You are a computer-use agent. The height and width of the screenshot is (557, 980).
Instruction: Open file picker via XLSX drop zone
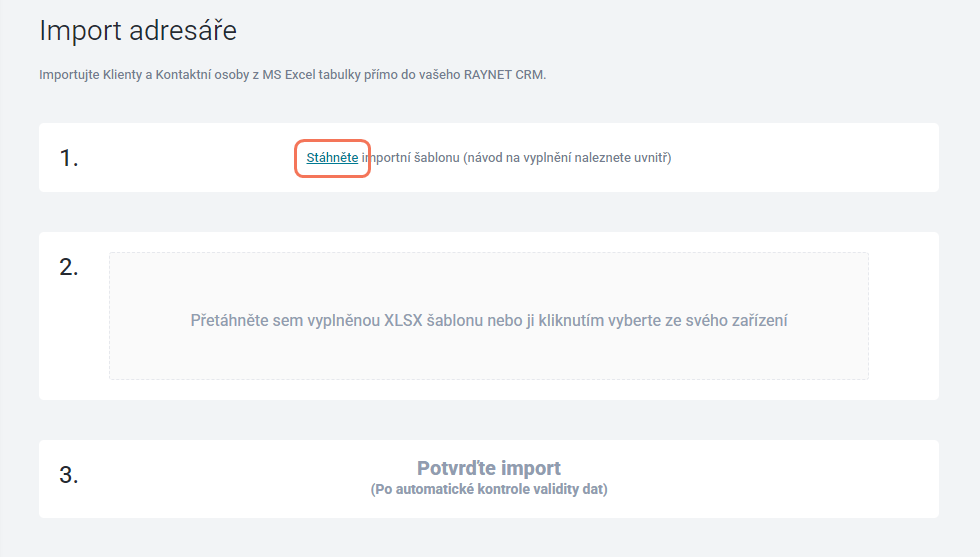tap(489, 316)
